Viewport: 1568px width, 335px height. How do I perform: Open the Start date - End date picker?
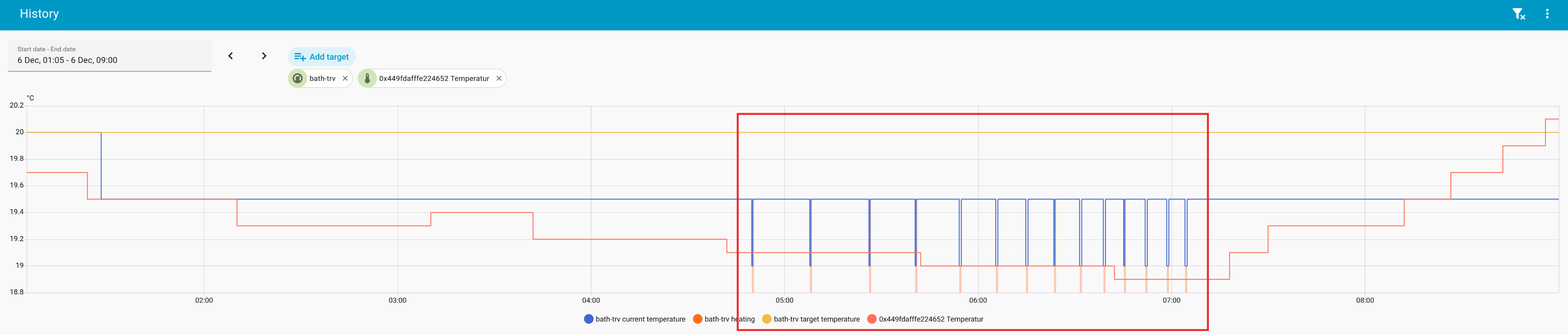click(110, 56)
